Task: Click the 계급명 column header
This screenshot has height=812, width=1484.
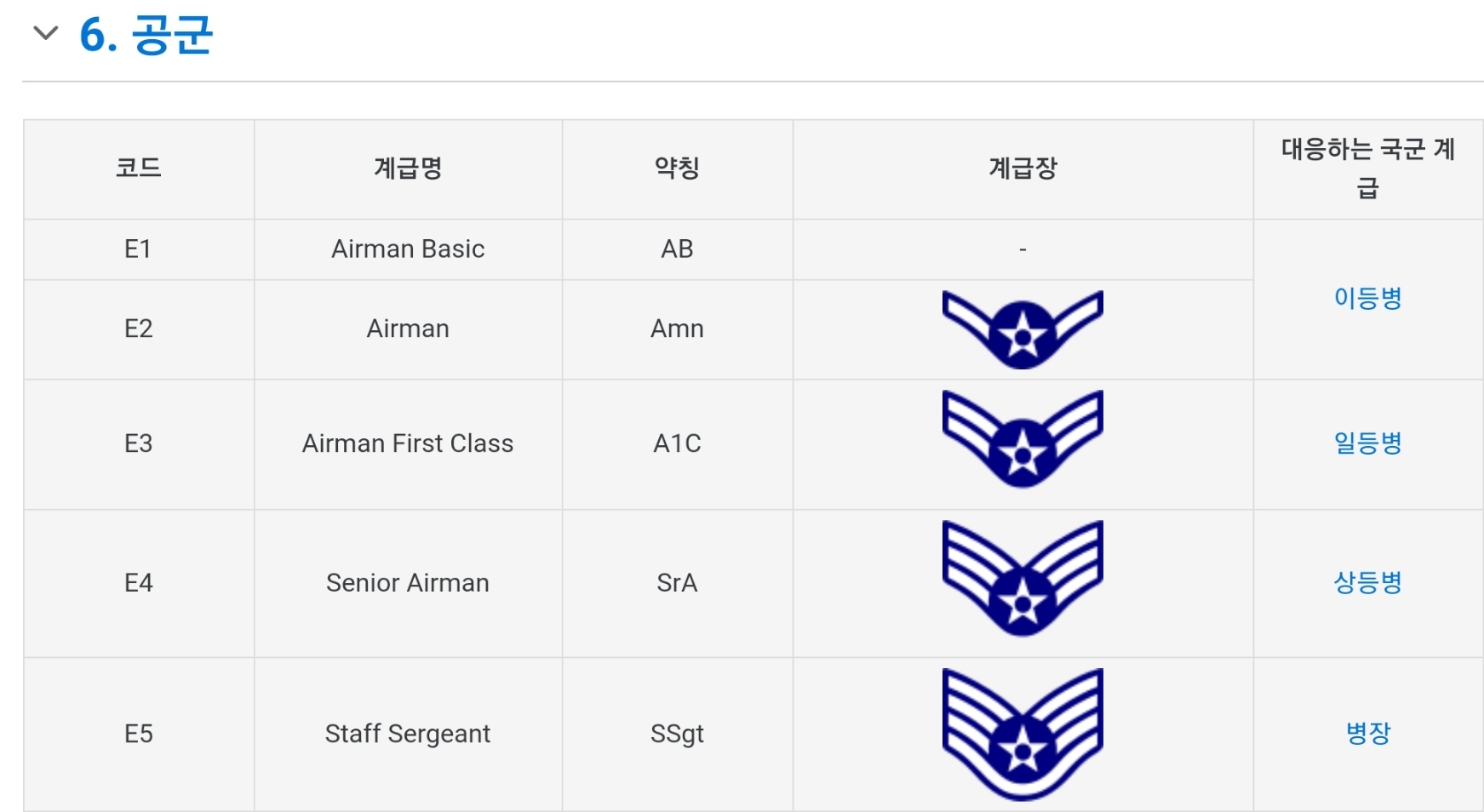Action: click(x=408, y=169)
